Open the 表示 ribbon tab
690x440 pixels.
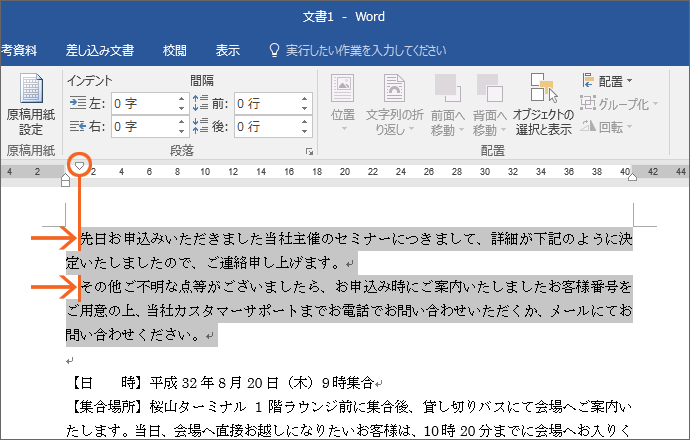[228, 50]
